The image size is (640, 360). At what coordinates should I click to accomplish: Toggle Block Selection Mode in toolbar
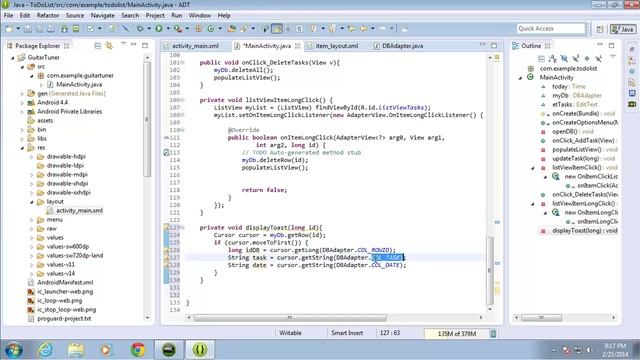[288, 29]
